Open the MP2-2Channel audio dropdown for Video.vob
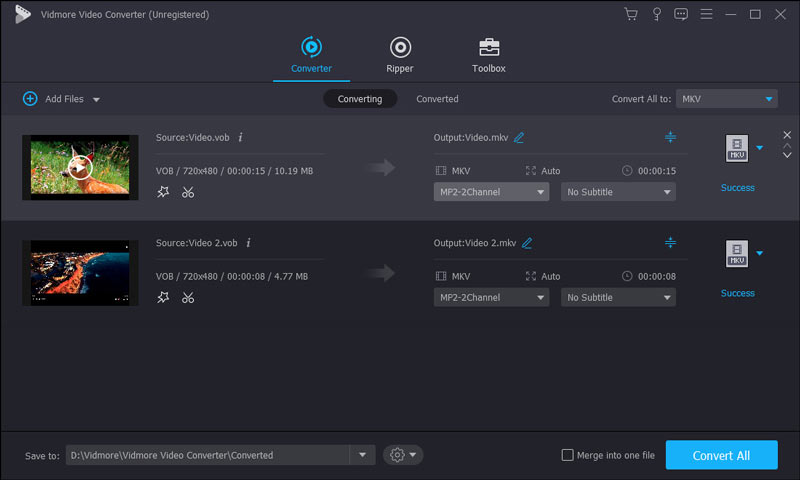 point(490,192)
